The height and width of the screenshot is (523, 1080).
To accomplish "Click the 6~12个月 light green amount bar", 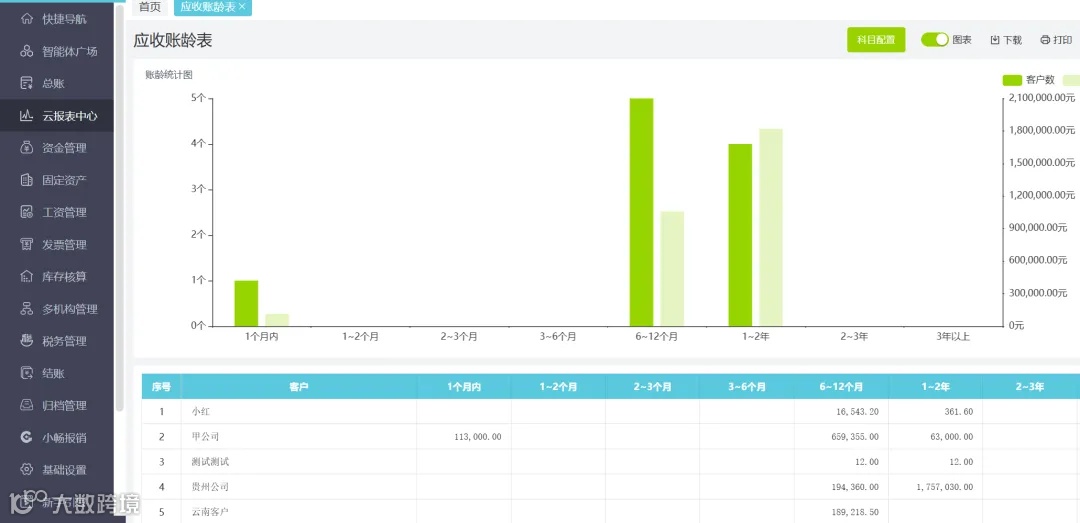I will (x=672, y=269).
